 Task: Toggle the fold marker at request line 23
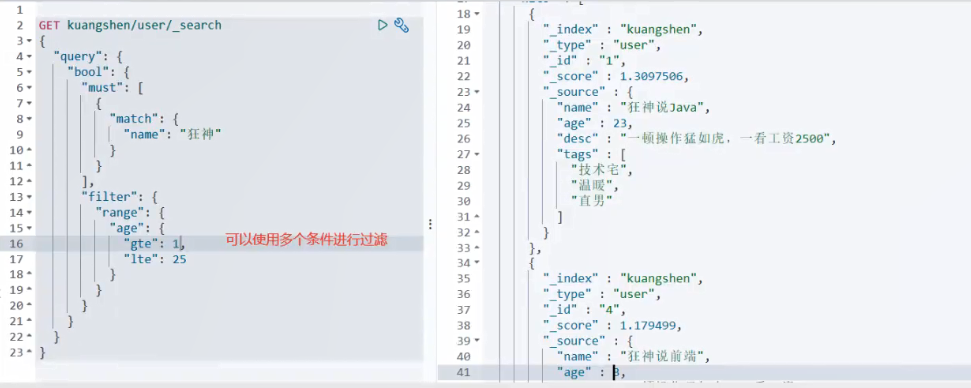coord(29,353)
